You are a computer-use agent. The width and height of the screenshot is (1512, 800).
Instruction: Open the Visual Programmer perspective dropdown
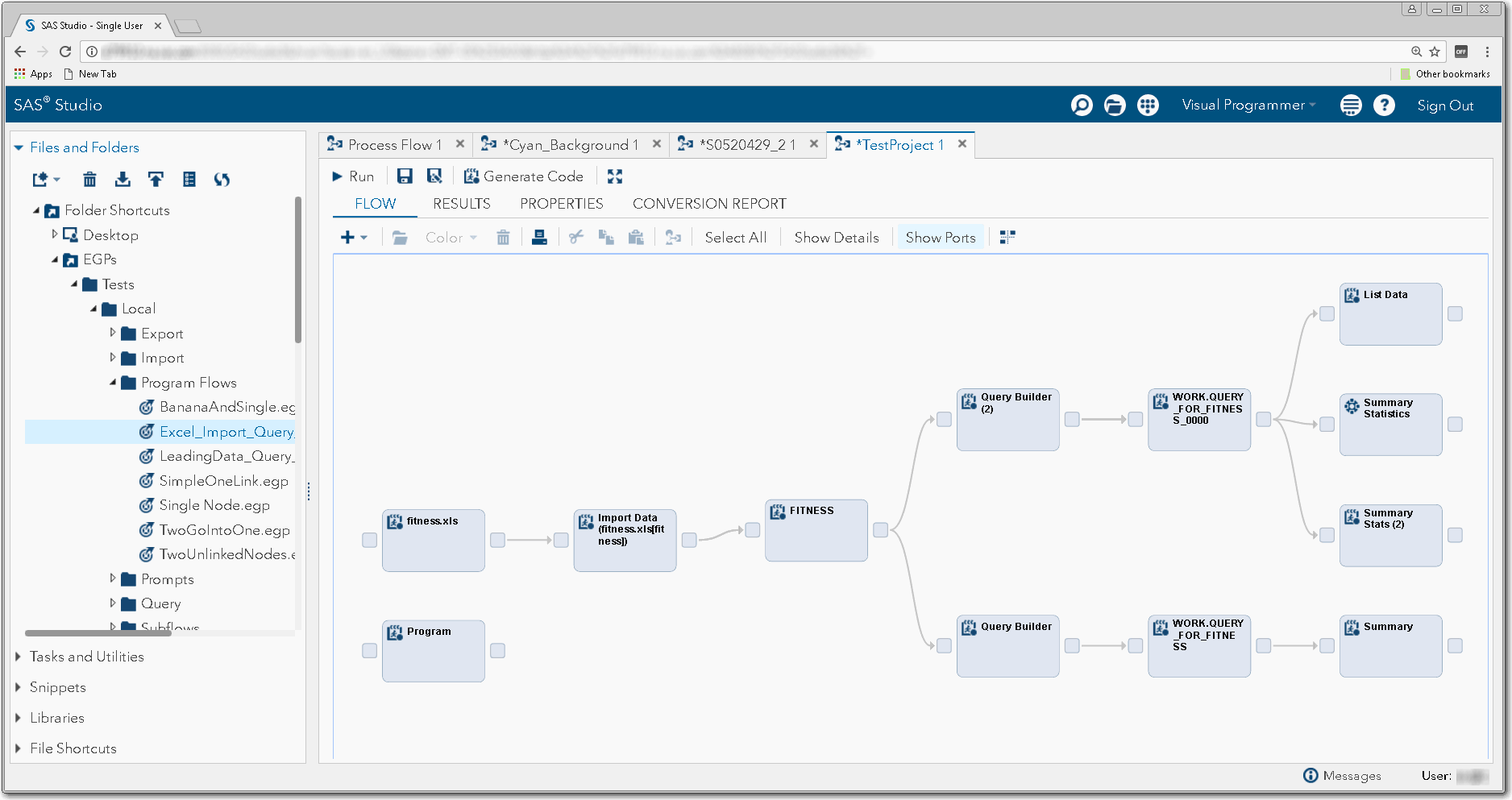click(1248, 106)
